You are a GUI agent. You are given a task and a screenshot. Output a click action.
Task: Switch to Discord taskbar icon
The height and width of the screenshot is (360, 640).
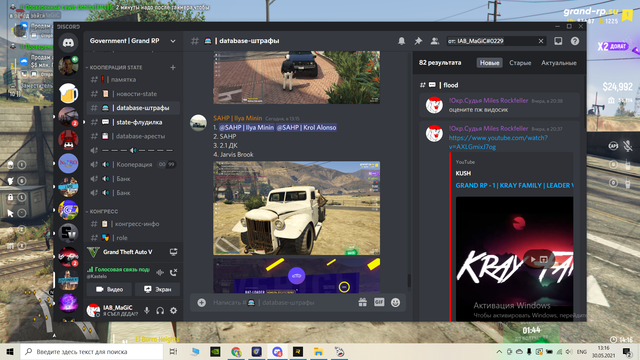pos(277,351)
